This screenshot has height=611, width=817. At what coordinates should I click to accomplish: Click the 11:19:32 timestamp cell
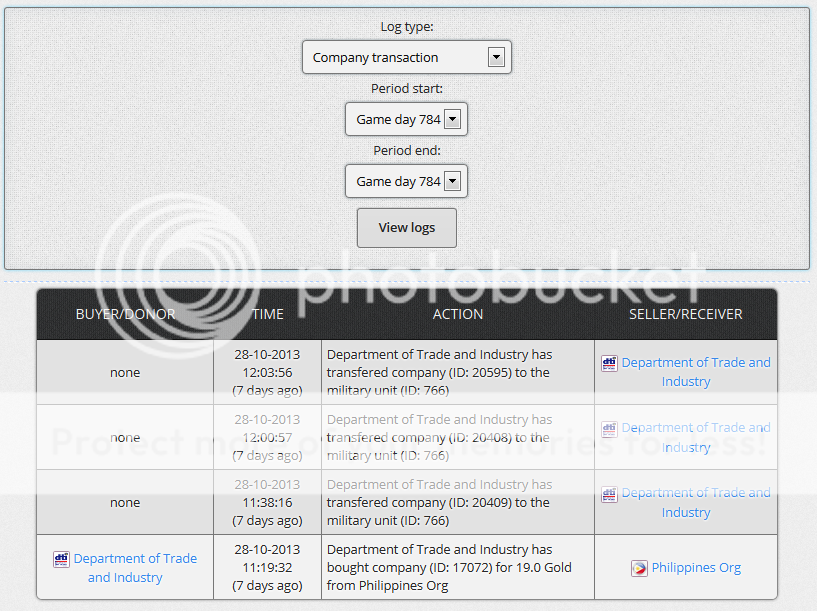267,567
